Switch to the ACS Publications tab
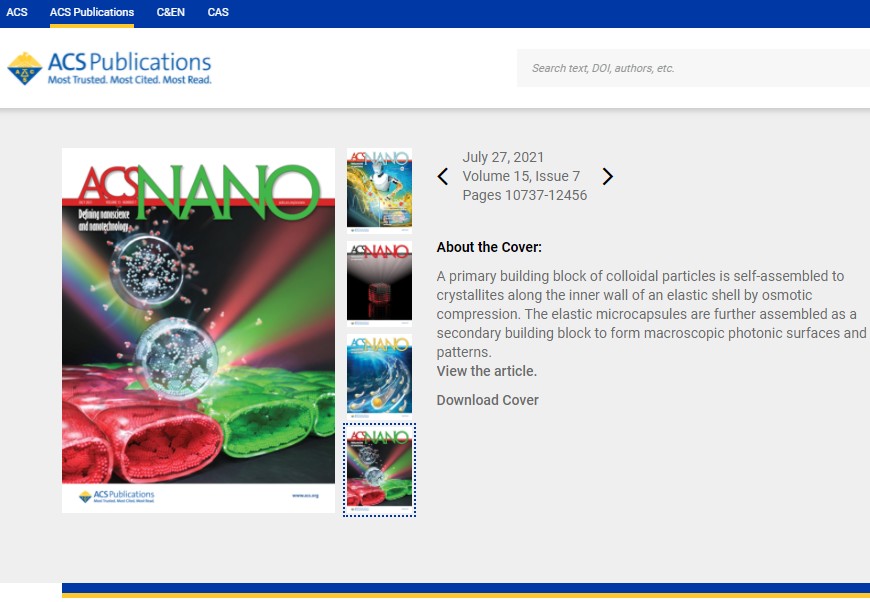Screen dimensions: 870x602 pos(92,12)
